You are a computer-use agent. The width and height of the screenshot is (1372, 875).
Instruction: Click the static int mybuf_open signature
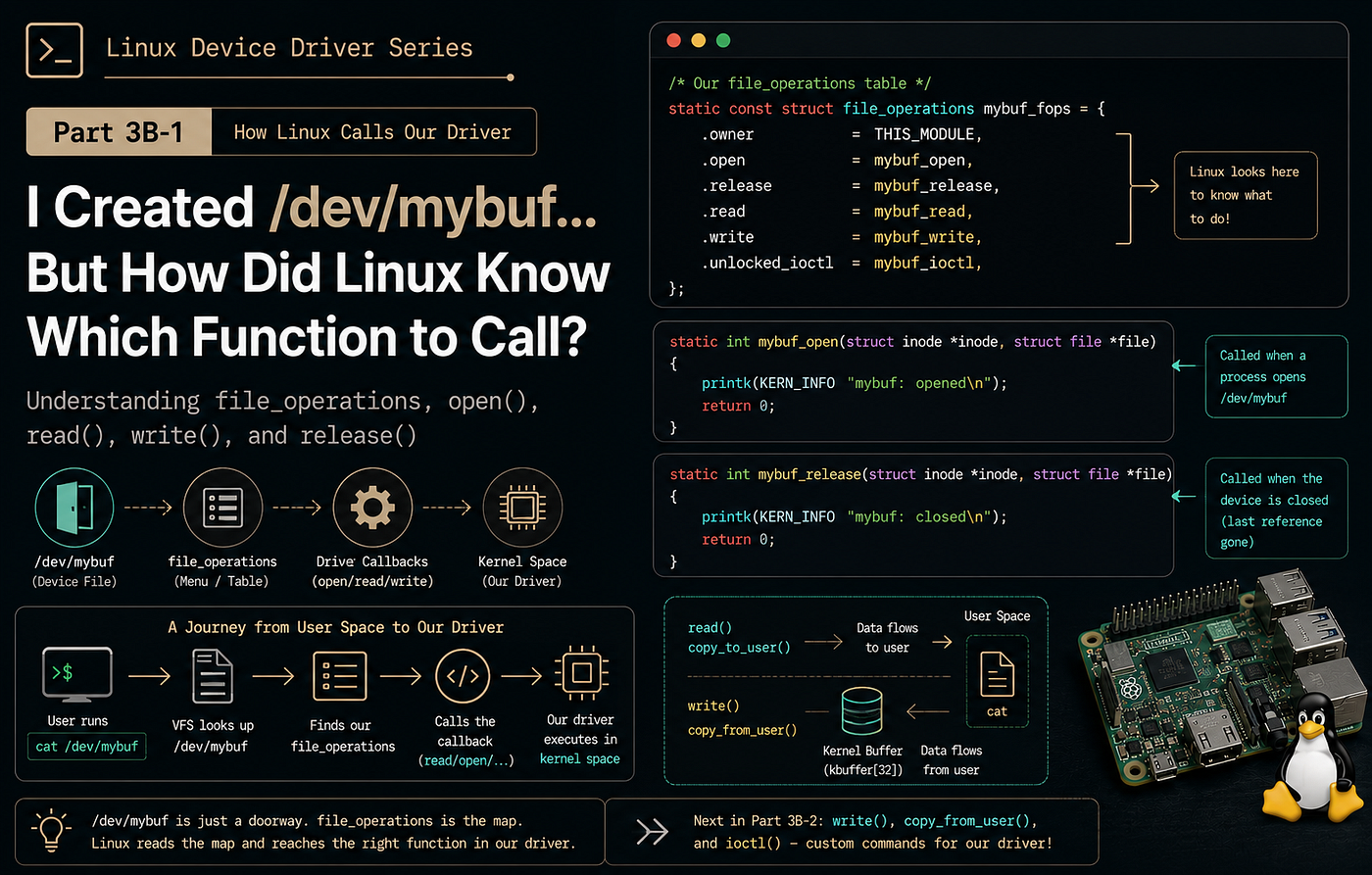tap(913, 341)
